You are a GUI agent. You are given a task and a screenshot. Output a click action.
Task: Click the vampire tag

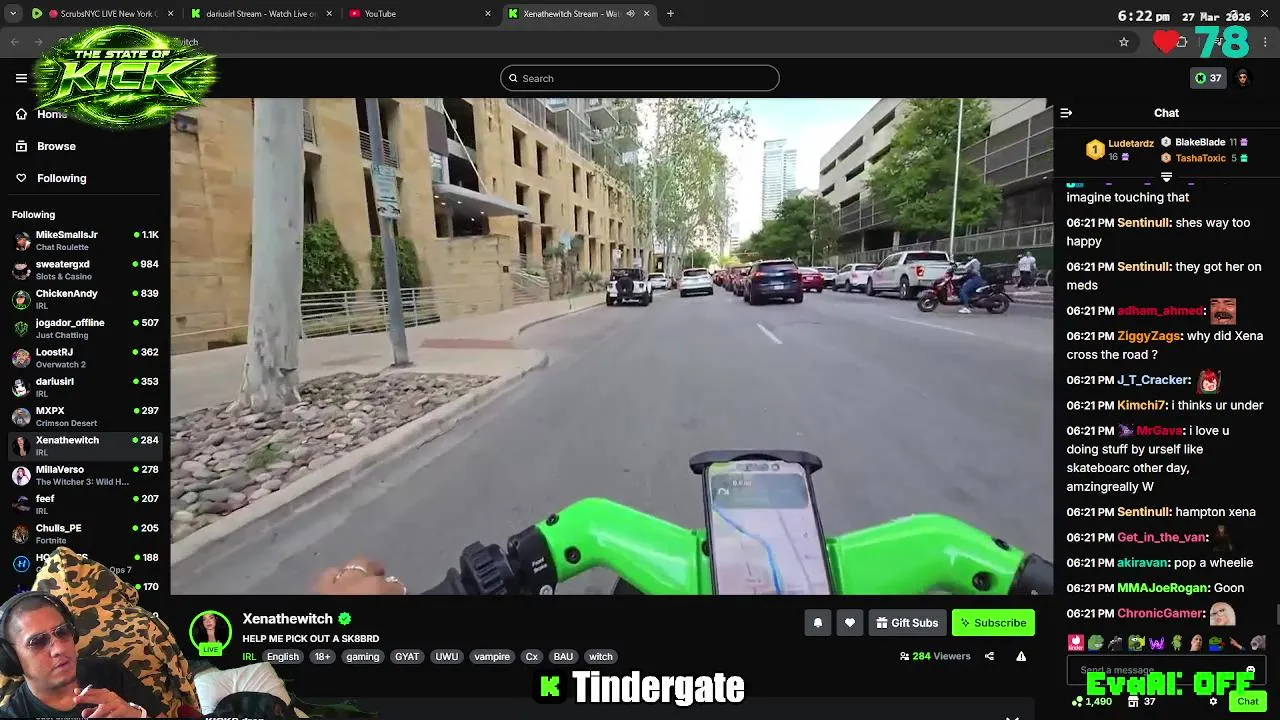click(x=492, y=657)
